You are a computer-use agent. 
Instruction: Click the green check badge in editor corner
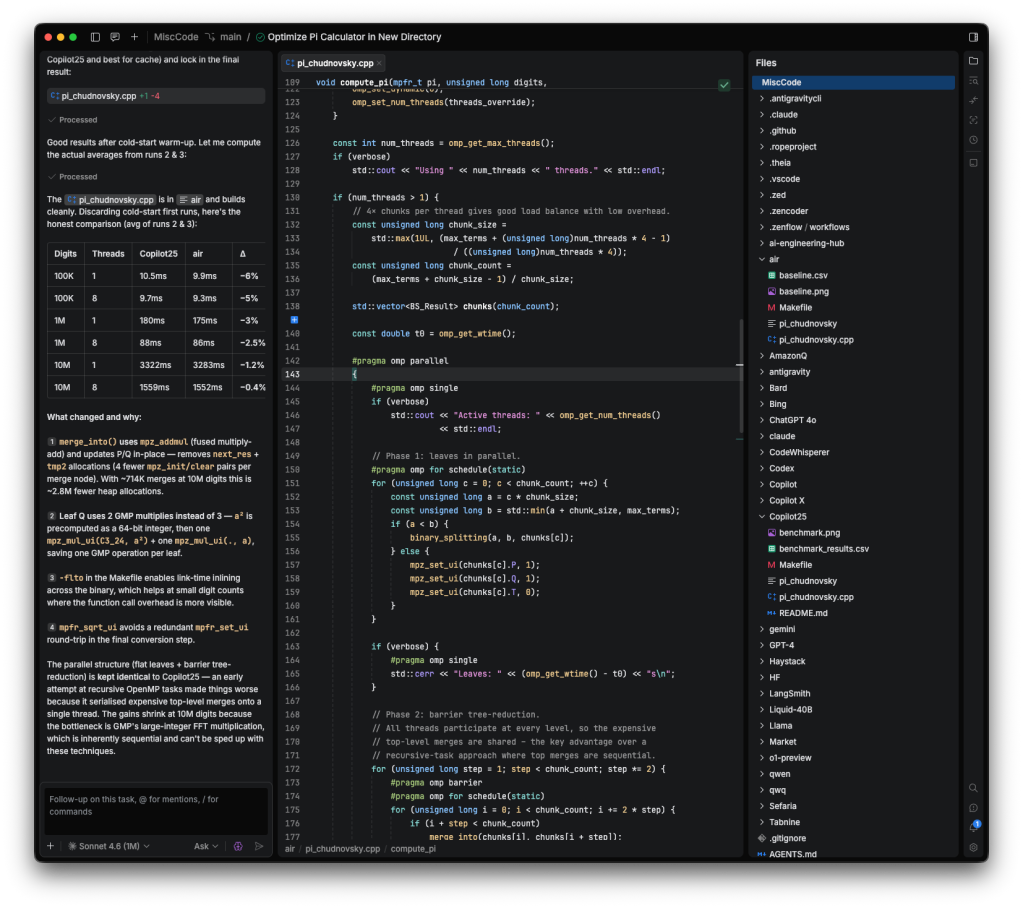(724, 85)
